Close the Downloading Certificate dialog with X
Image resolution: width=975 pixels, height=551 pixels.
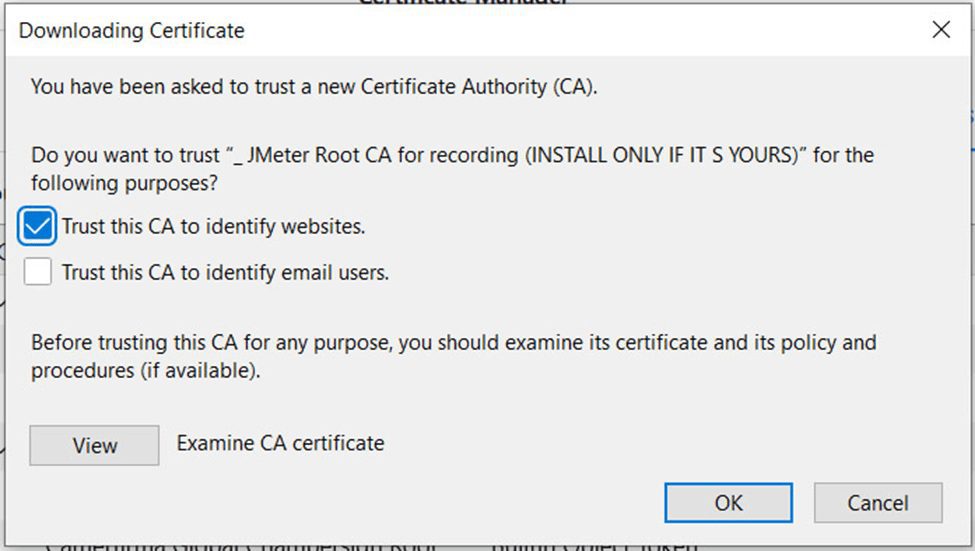941,29
